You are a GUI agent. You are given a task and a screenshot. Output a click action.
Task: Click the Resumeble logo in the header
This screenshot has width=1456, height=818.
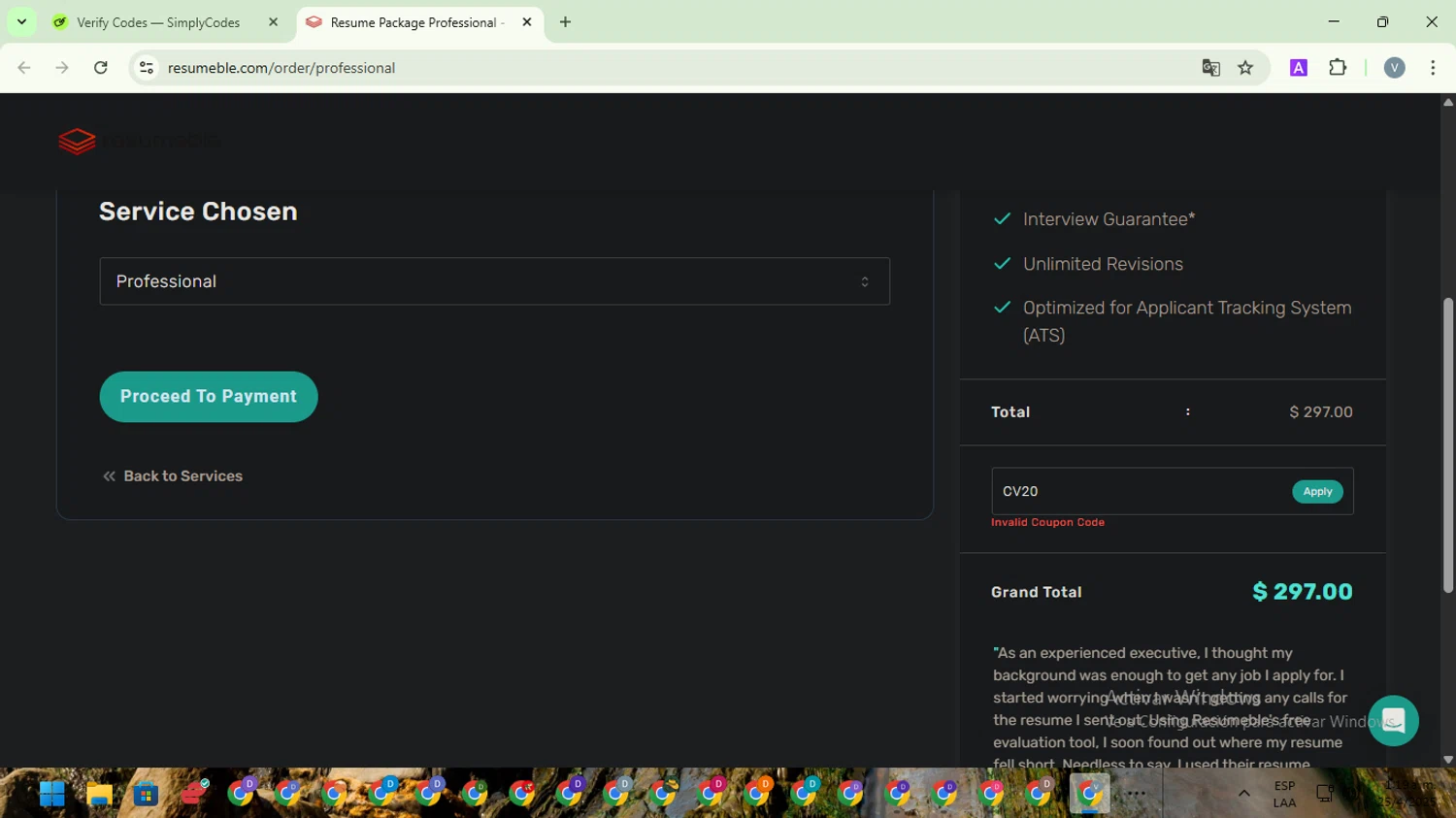pyautogui.click(x=138, y=141)
